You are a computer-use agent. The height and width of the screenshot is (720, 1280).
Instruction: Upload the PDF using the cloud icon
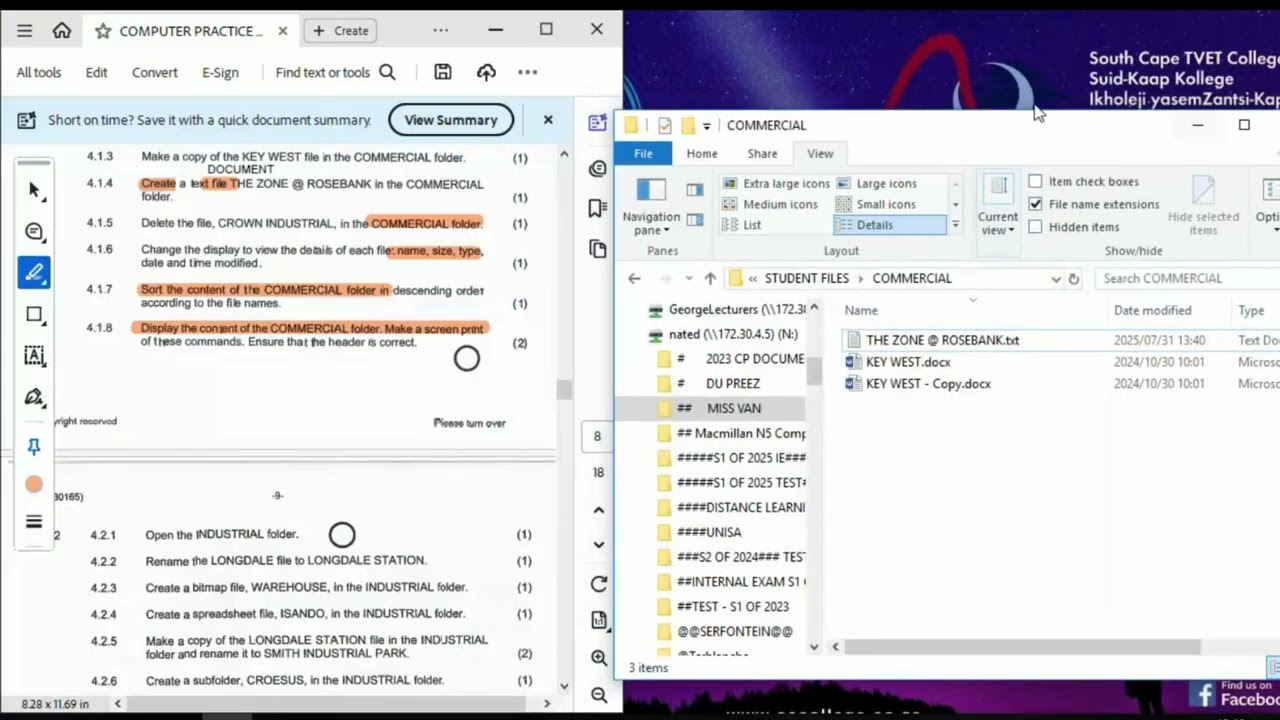tap(486, 72)
